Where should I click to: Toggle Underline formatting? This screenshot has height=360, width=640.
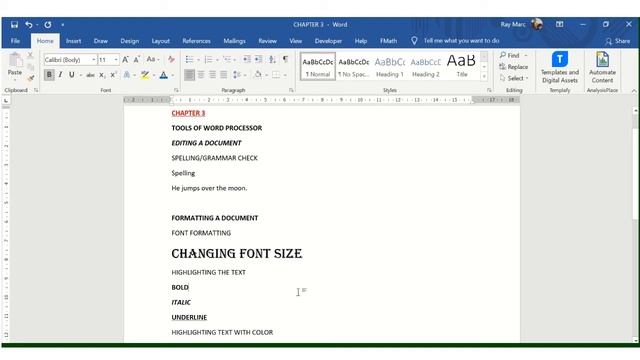[x=71, y=75]
